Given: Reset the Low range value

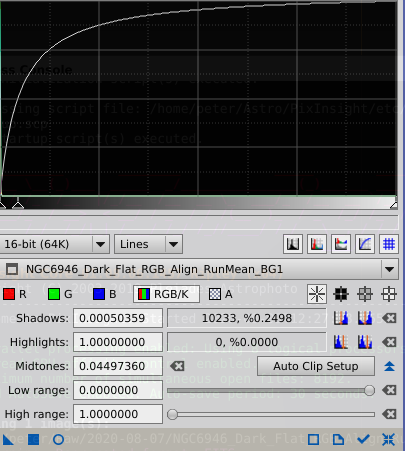Looking at the screenshot, I should (389, 390).
